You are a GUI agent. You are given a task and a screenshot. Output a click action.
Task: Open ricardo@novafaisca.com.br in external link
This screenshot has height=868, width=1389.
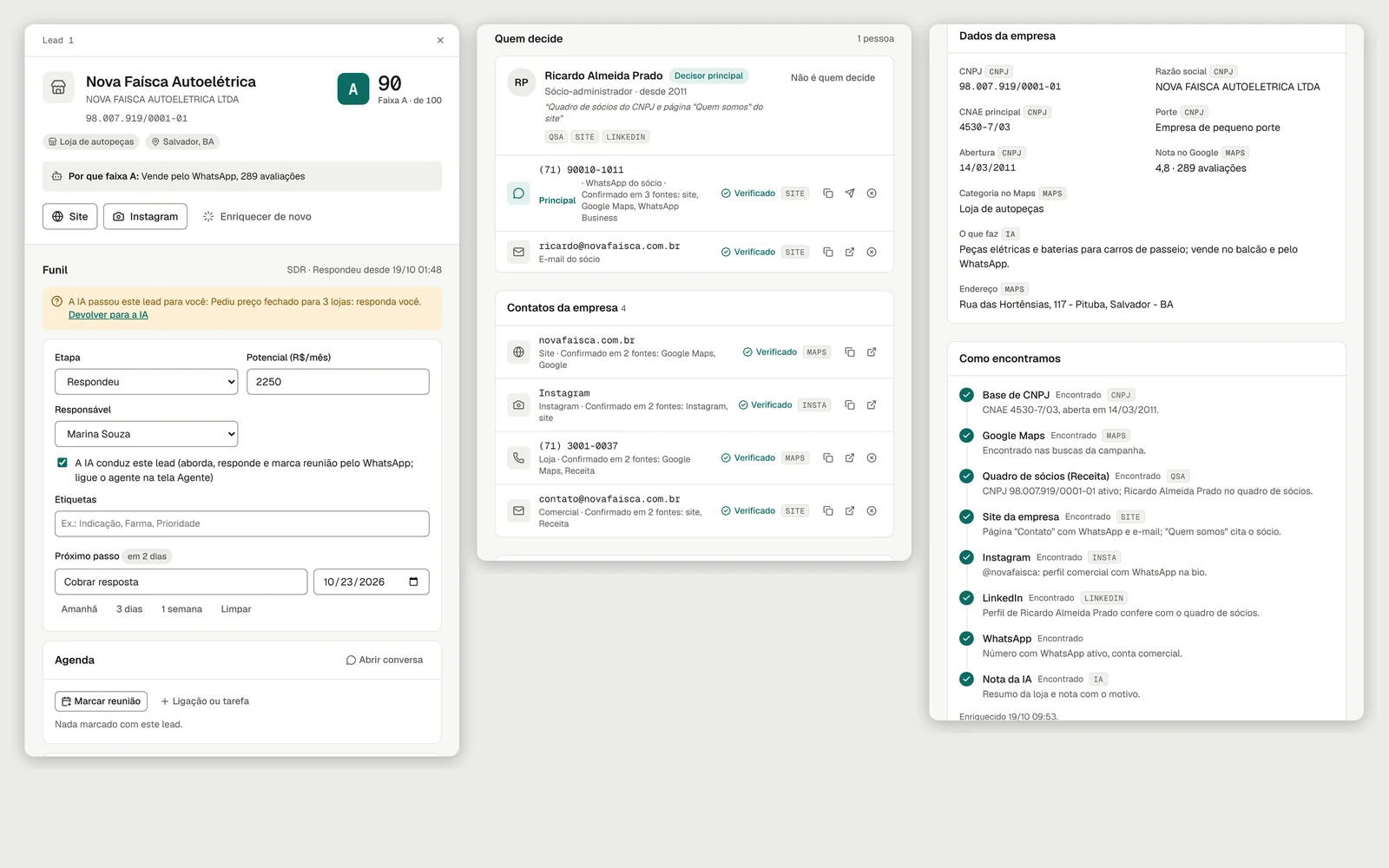[x=850, y=252]
